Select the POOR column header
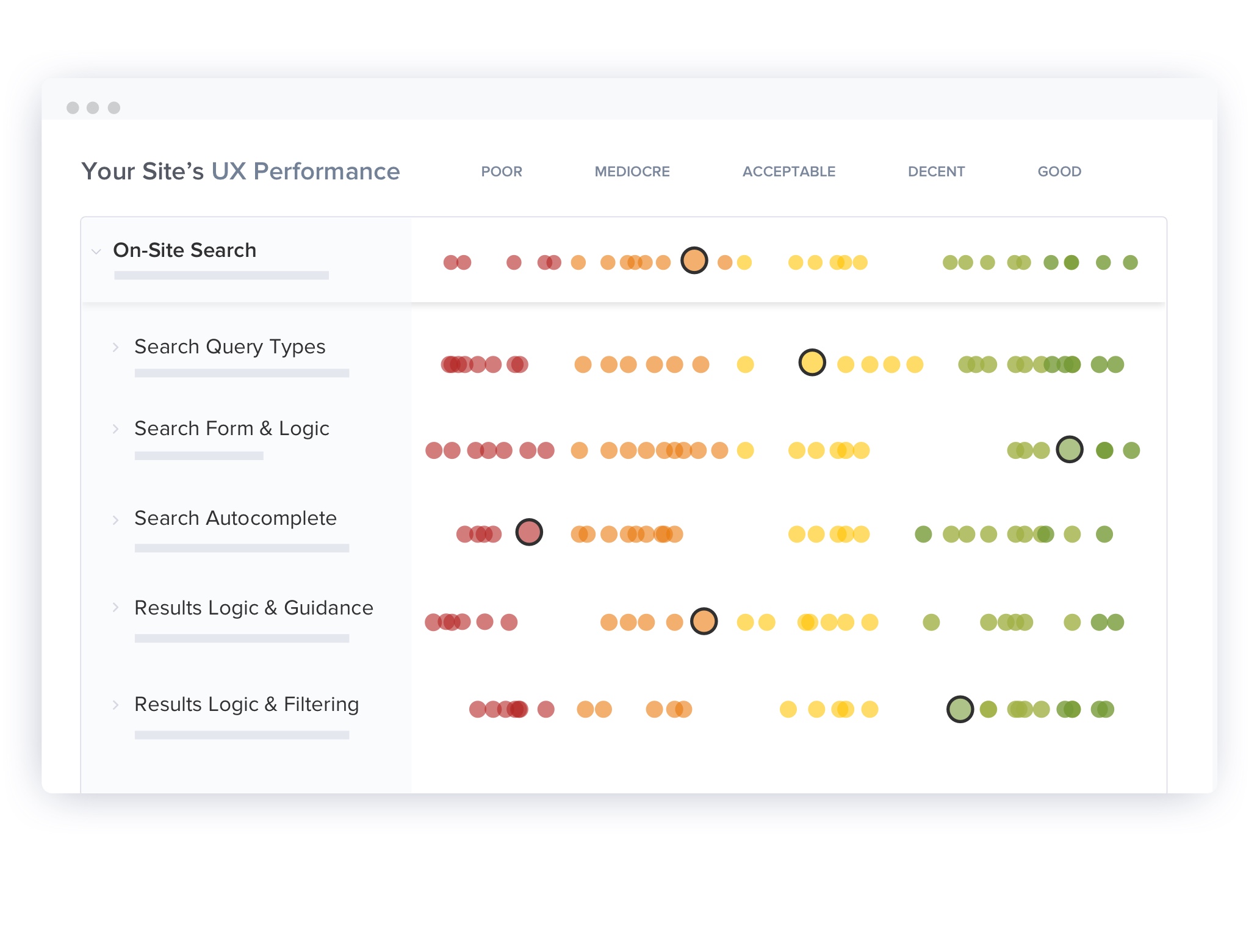The image size is (1257, 952). (x=501, y=171)
